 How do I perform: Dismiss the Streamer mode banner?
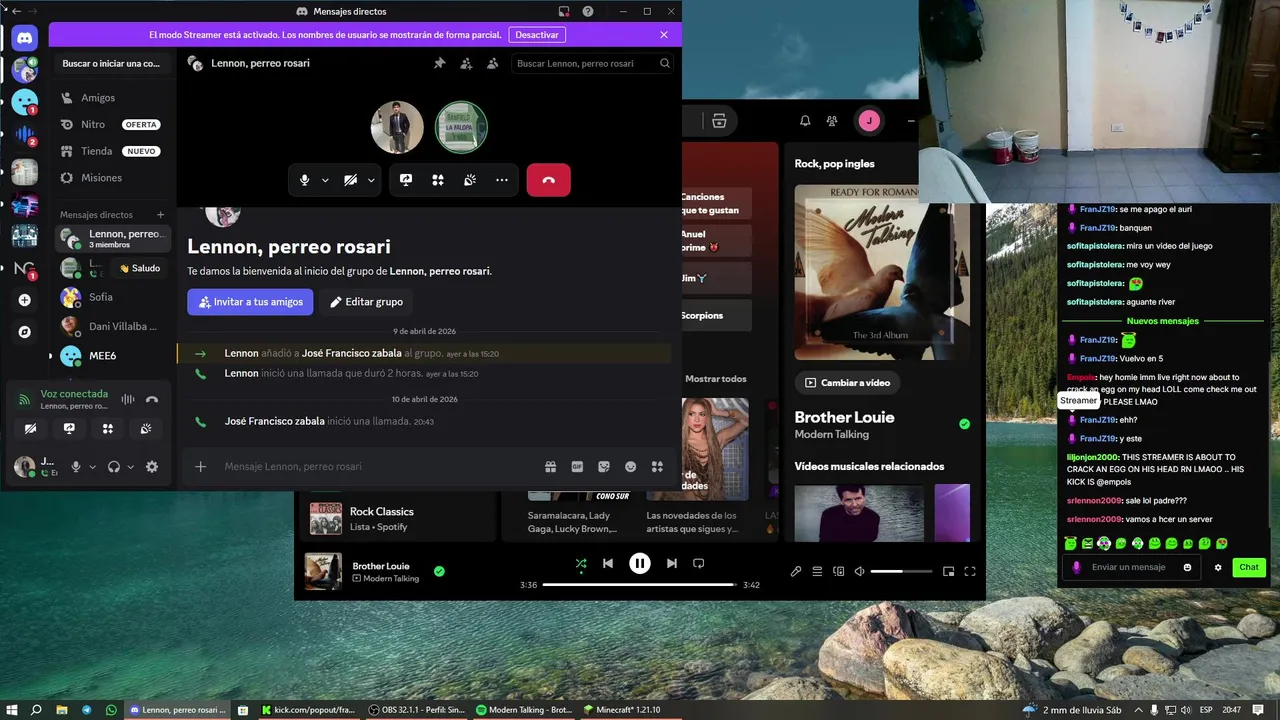664,35
